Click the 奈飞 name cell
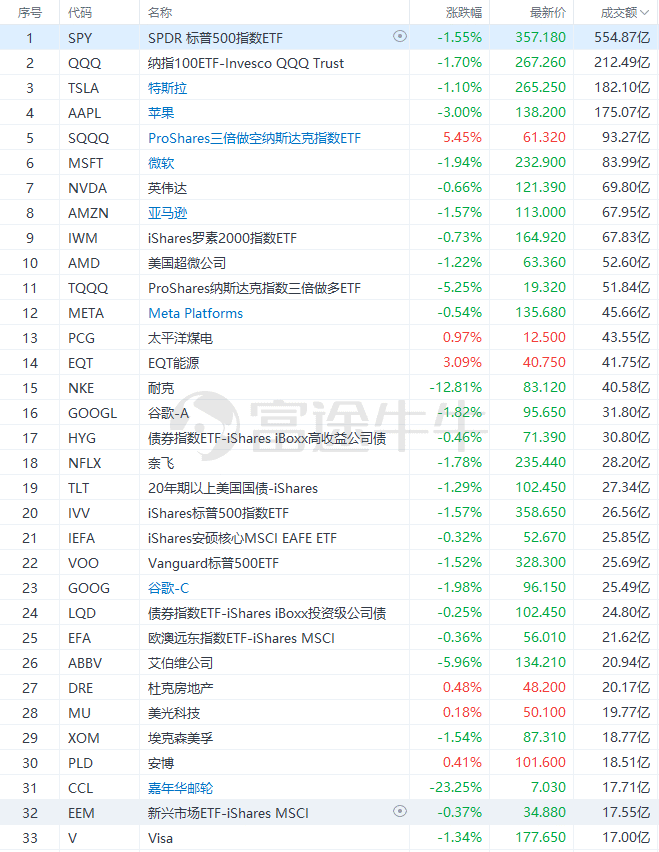This screenshot has width=659, height=852. click(x=161, y=463)
